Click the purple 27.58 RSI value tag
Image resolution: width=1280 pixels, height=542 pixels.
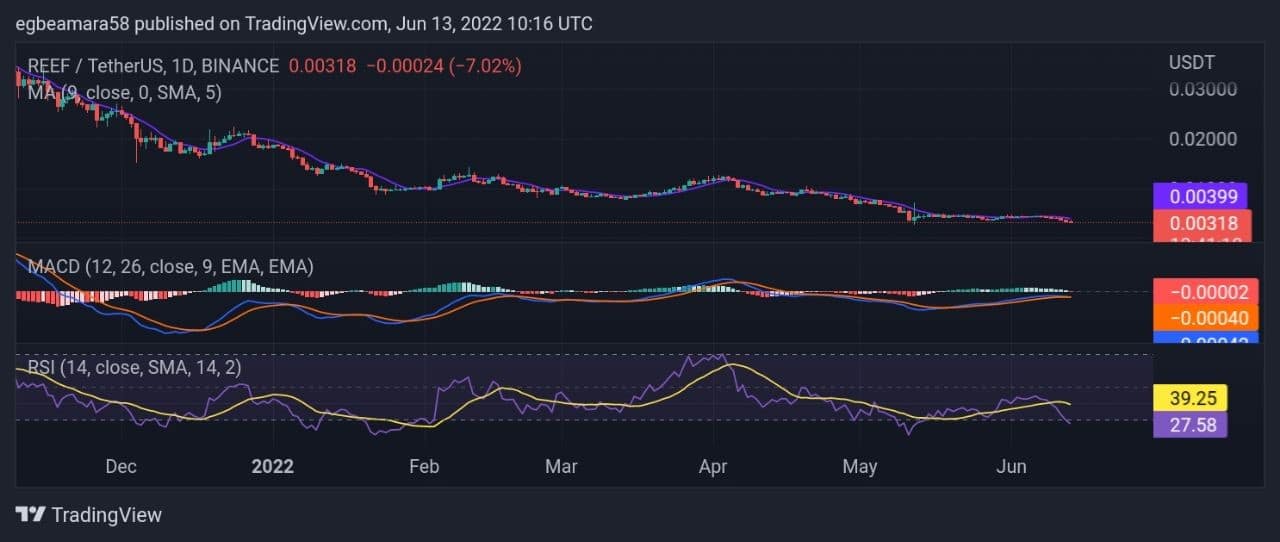coord(1189,425)
